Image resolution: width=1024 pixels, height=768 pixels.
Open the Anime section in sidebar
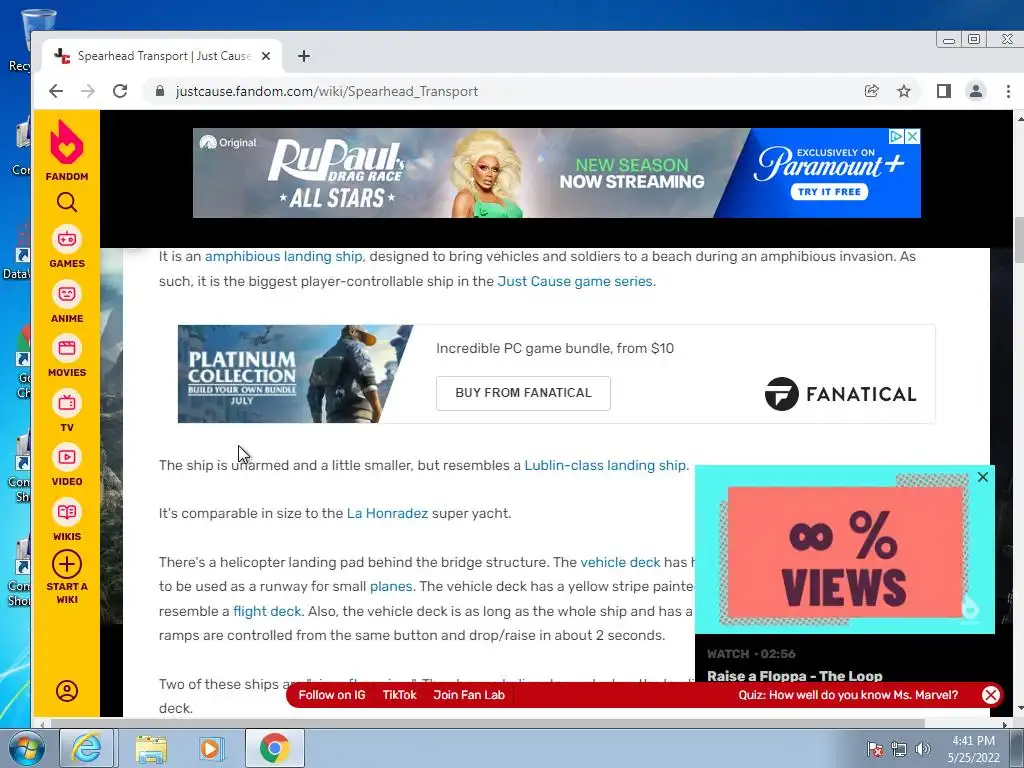(x=67, y=302)
